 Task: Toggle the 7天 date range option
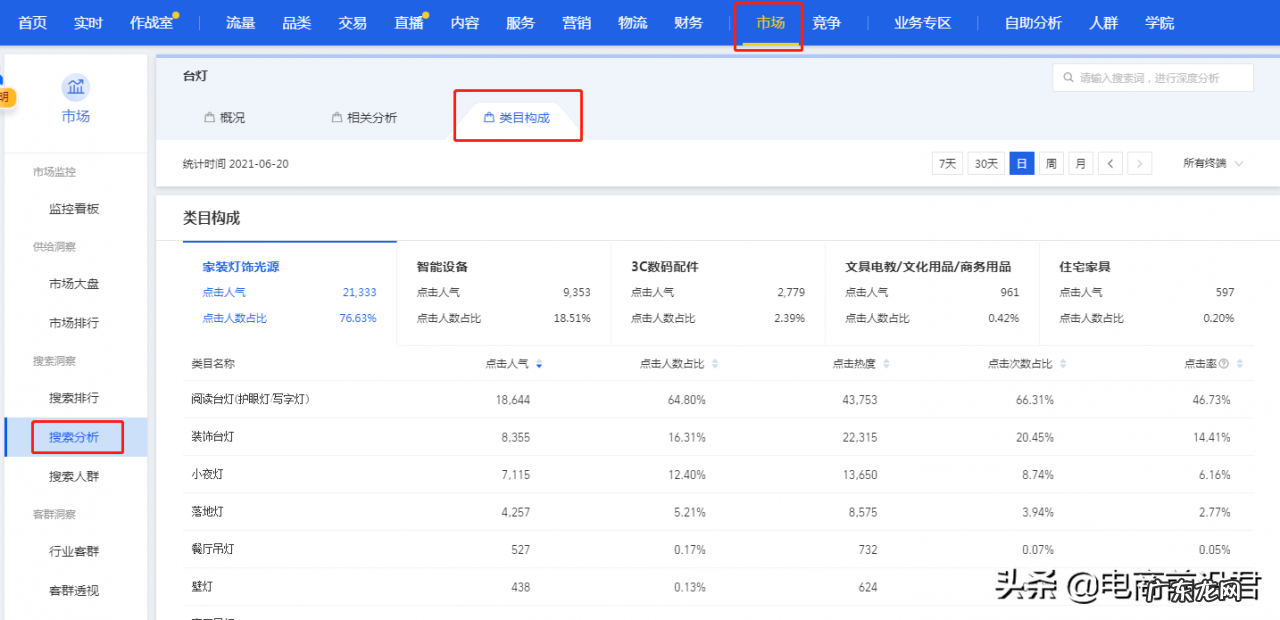click(946, 162)
